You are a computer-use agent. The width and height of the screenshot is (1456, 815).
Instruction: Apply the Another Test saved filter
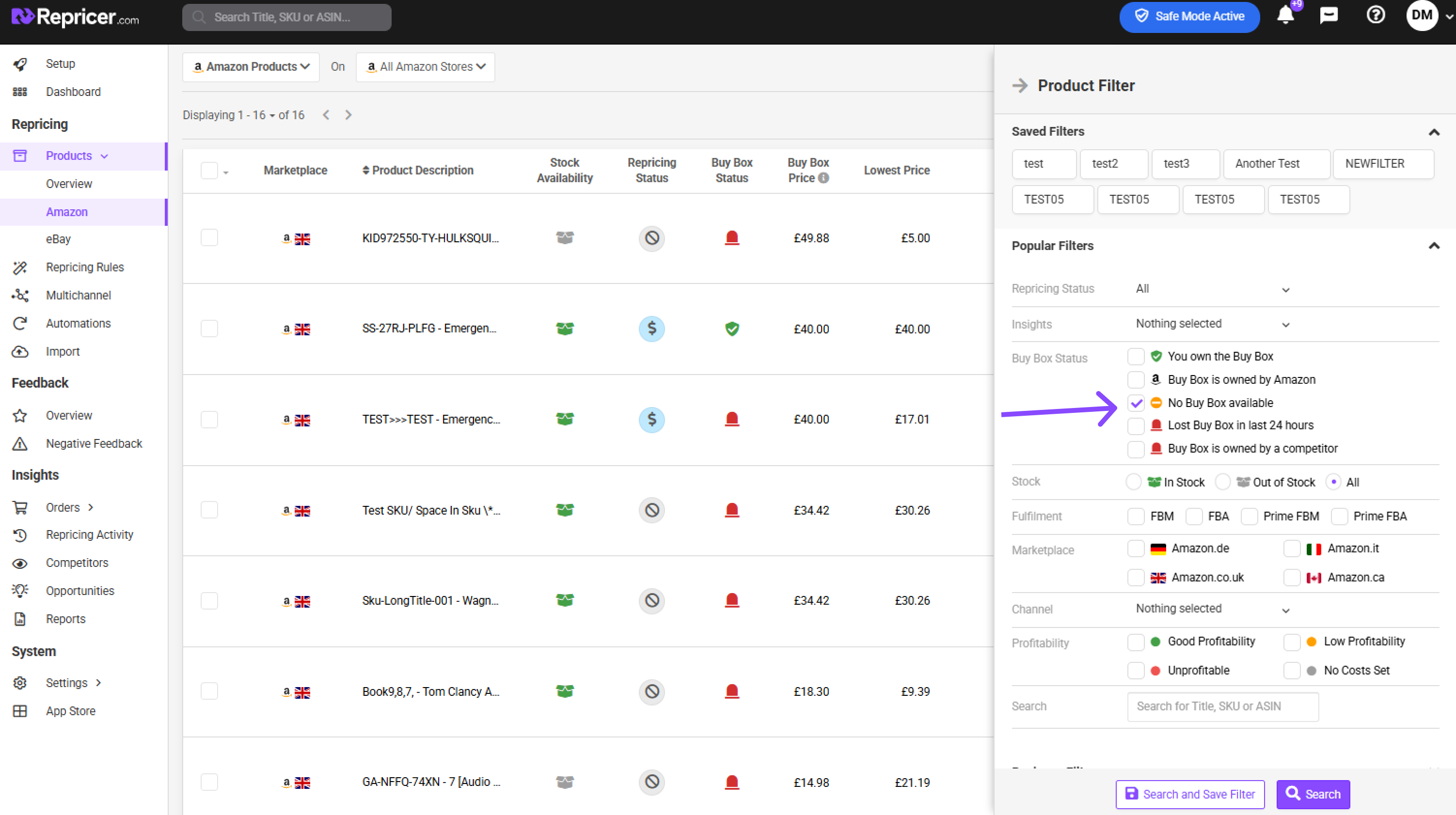(x=1276, y=164)
